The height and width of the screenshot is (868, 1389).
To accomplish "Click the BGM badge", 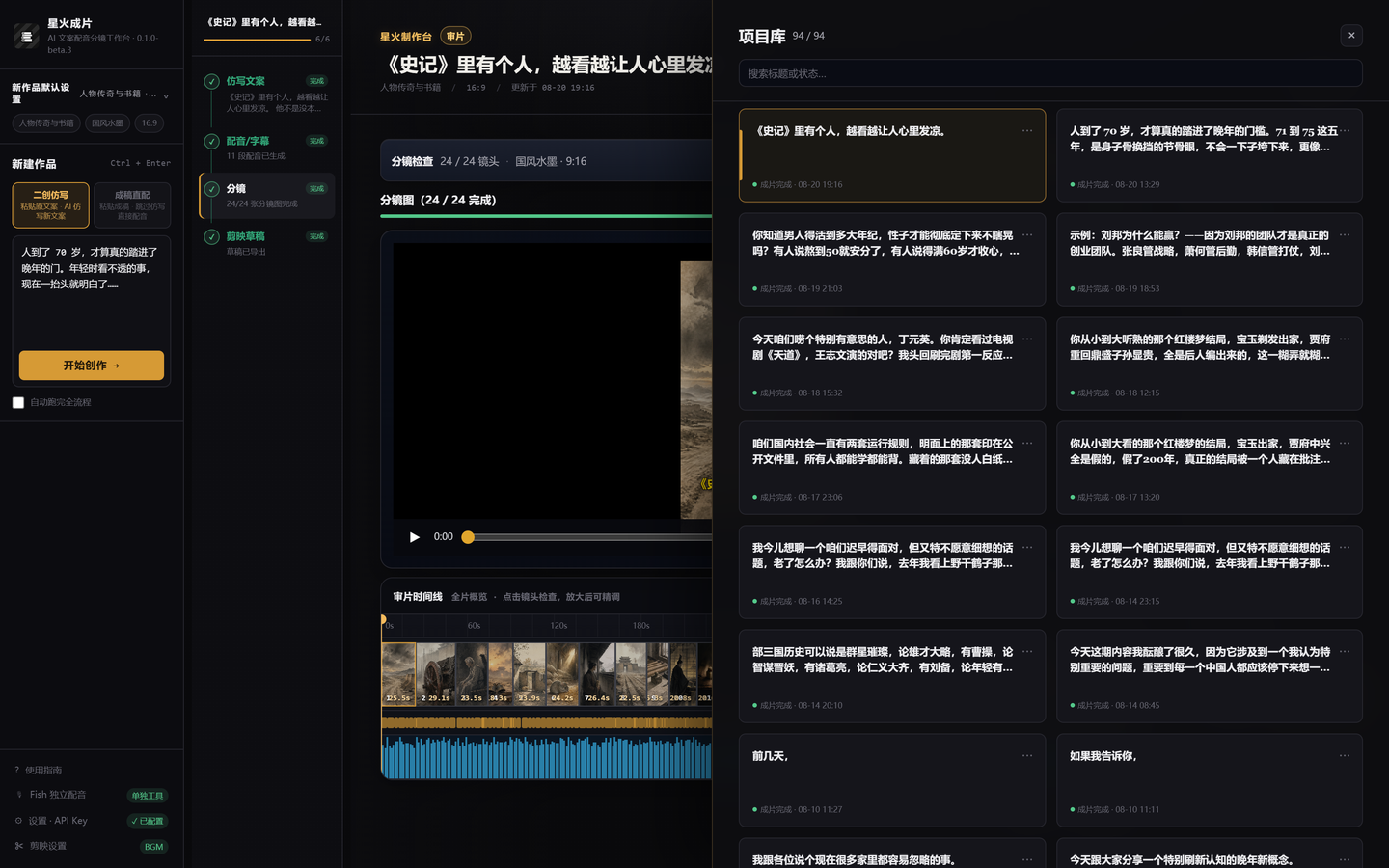I will click(153, 847).
